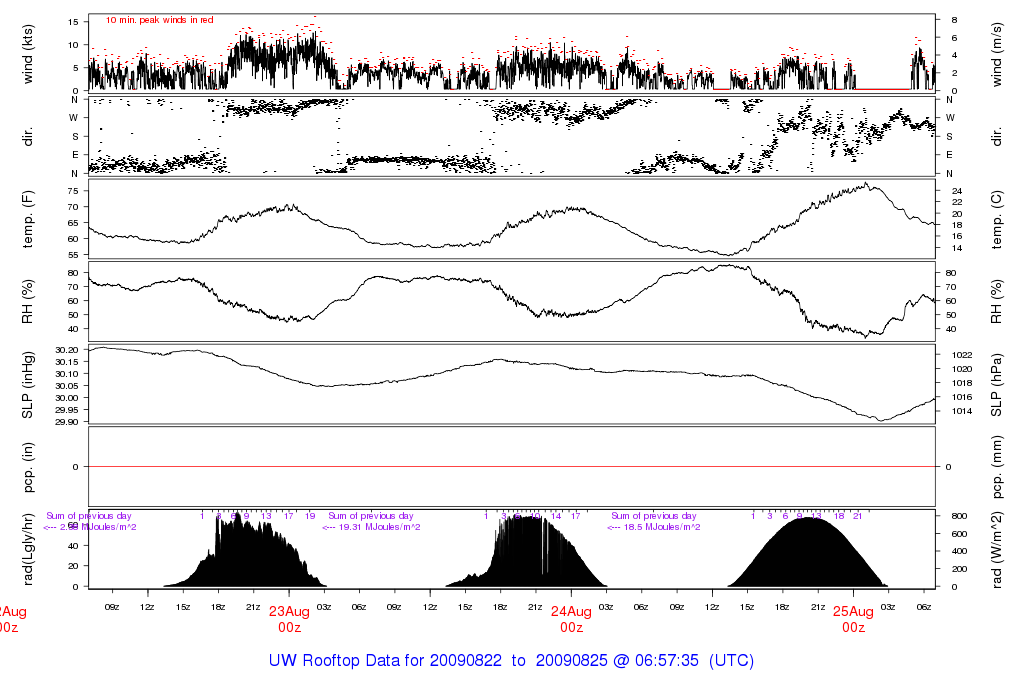The width and height of the screenshot is (1024, 700).
Task: Click the '400' tick on rad (W/m^2) axis
Action: pyautogui.click(x=959, y=551)
